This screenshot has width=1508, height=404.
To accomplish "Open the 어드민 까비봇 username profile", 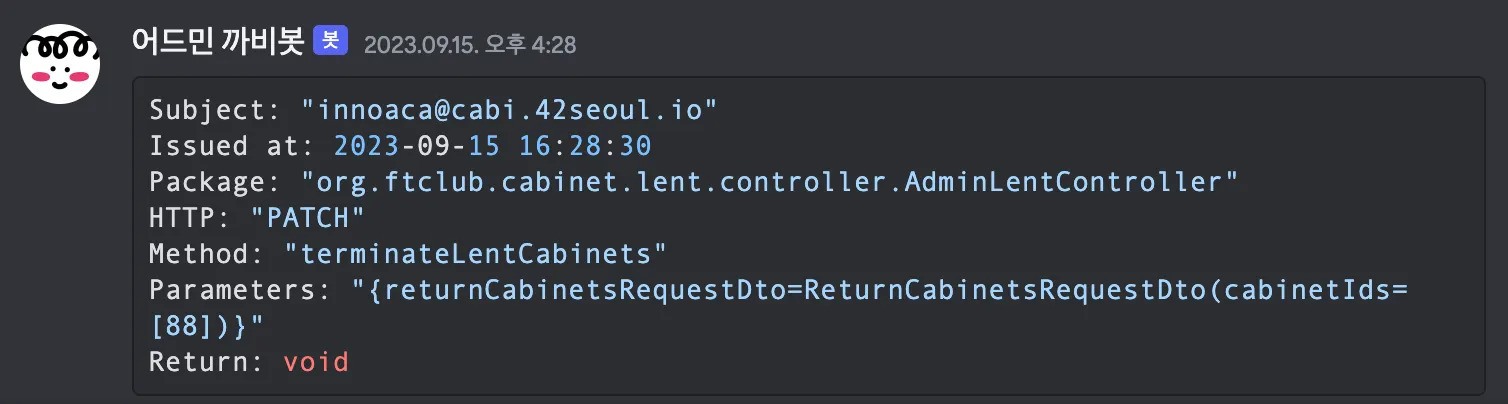I will click(217, 42).
